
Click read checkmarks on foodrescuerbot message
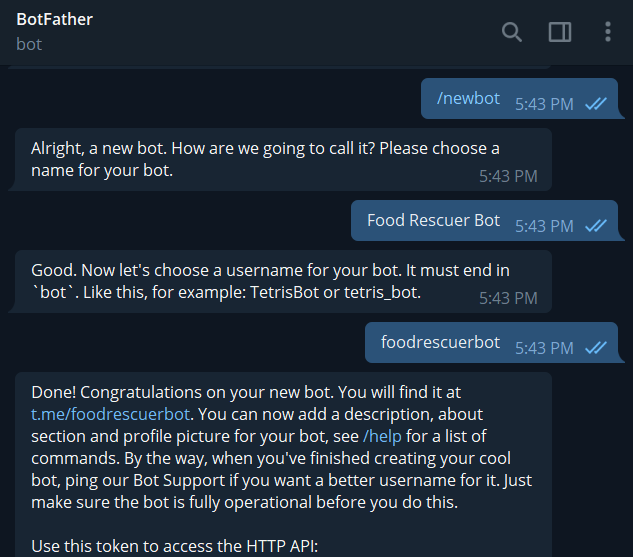tap(596, 348)
